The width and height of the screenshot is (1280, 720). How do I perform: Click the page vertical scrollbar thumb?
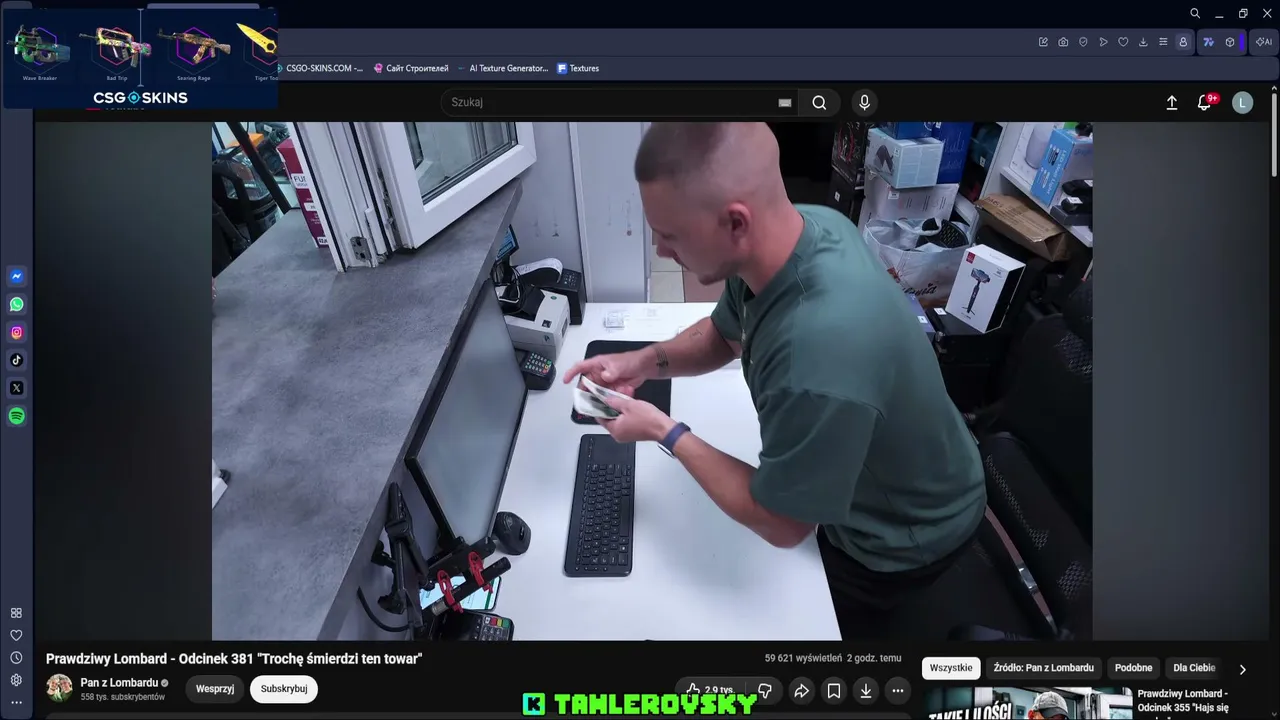(x=1274, y=135)
